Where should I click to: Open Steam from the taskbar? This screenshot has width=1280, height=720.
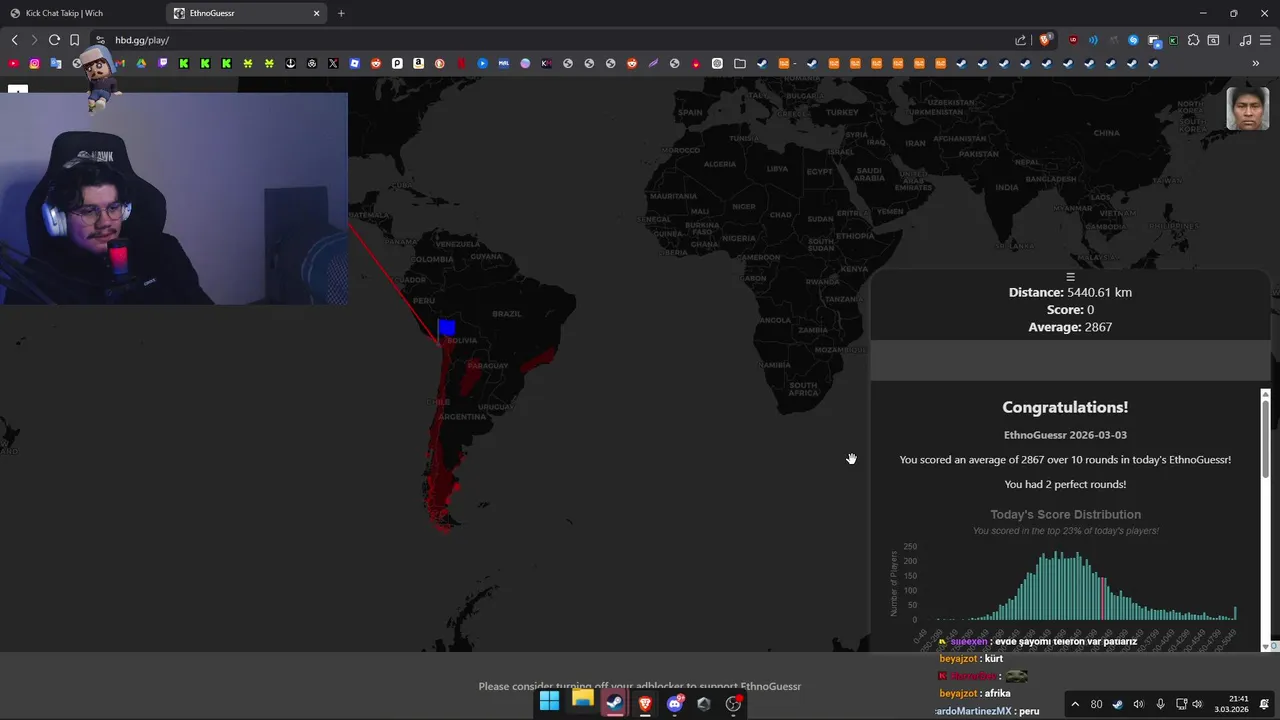click(614, 703)
